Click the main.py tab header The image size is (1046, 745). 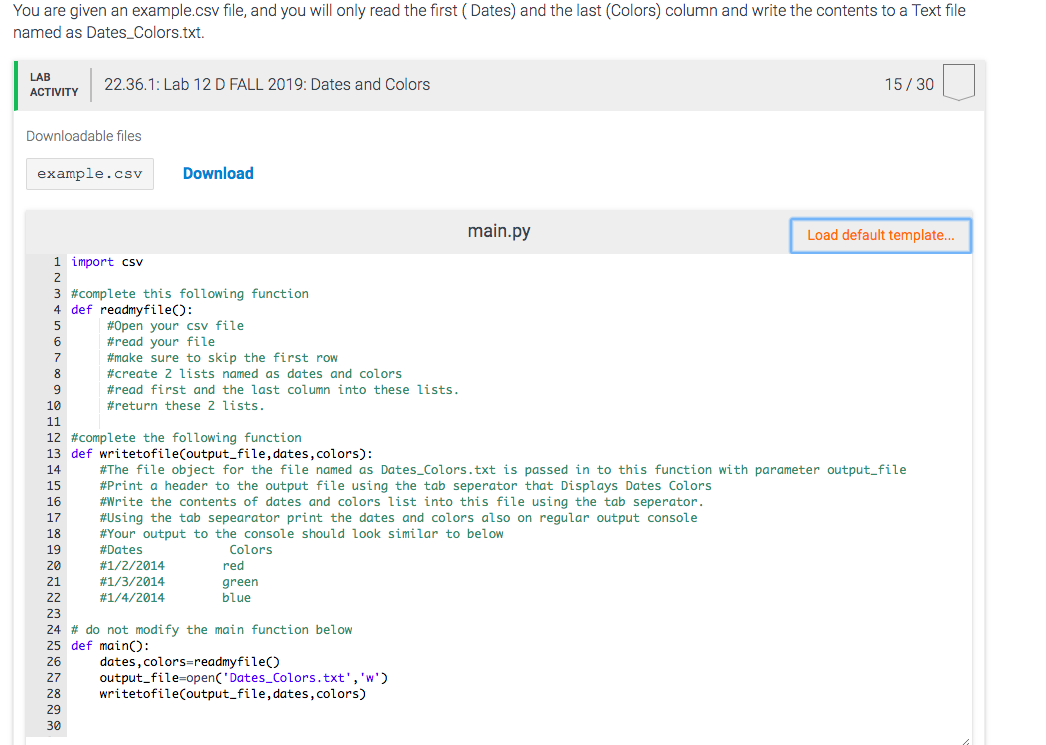click(498, 230)
